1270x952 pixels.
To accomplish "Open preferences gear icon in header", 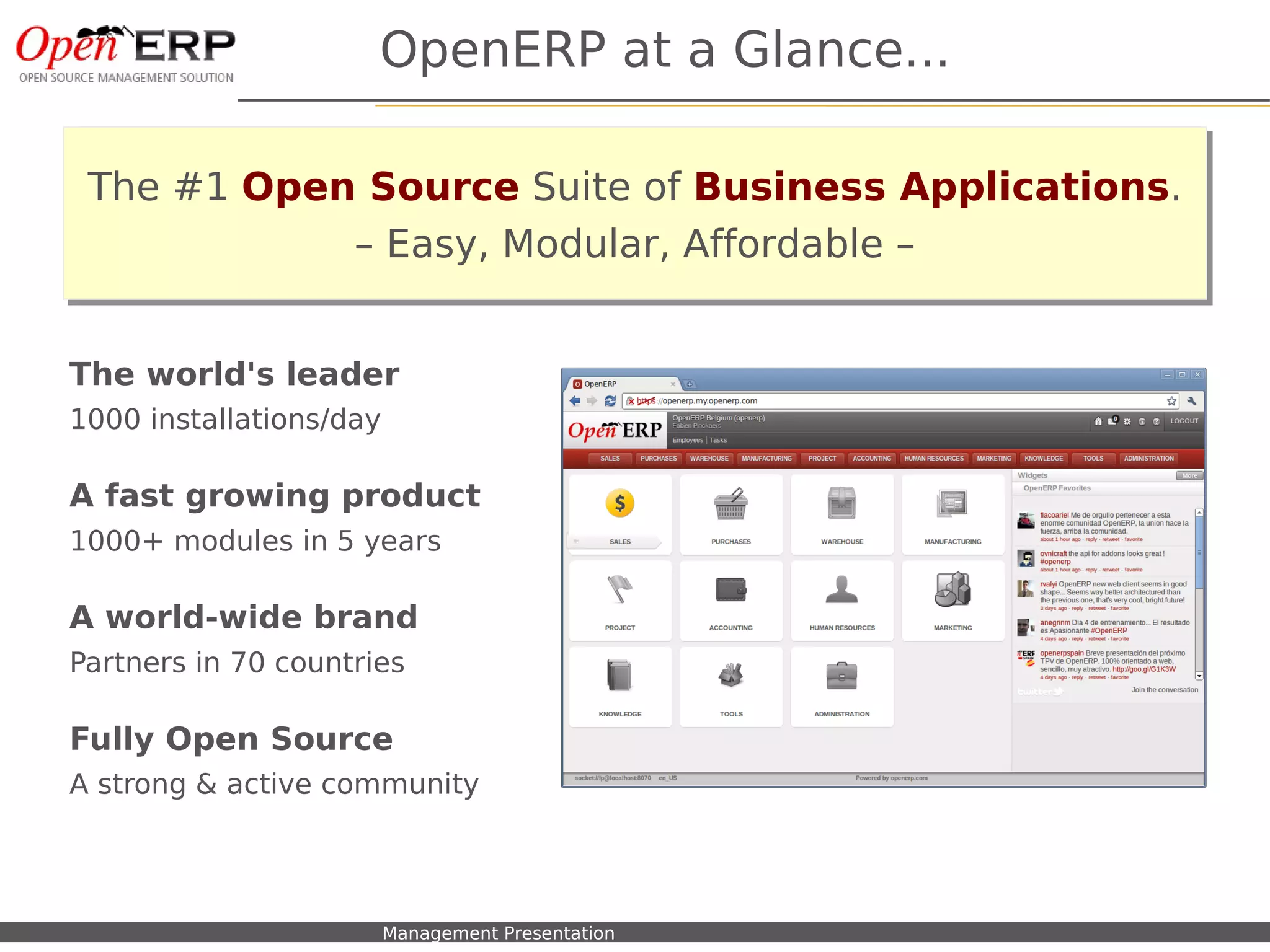I will click(1127, 421).
